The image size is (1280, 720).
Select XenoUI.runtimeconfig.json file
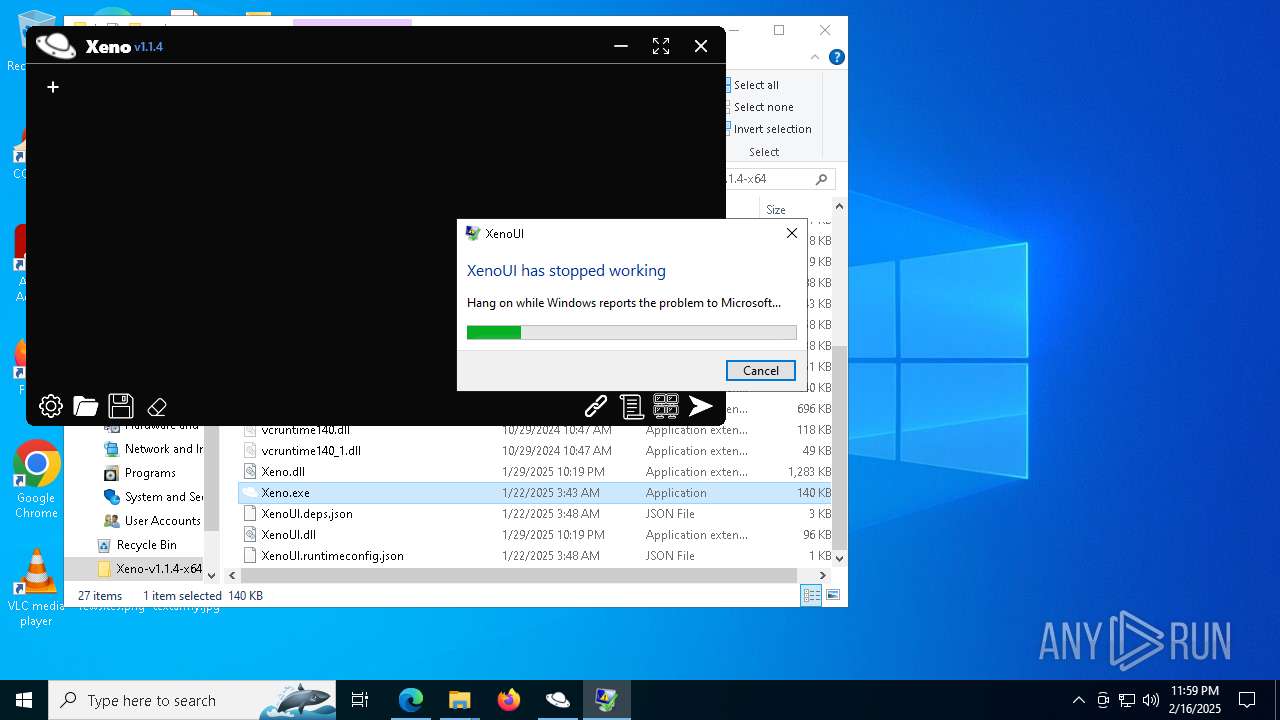click(x=332, y=556)
